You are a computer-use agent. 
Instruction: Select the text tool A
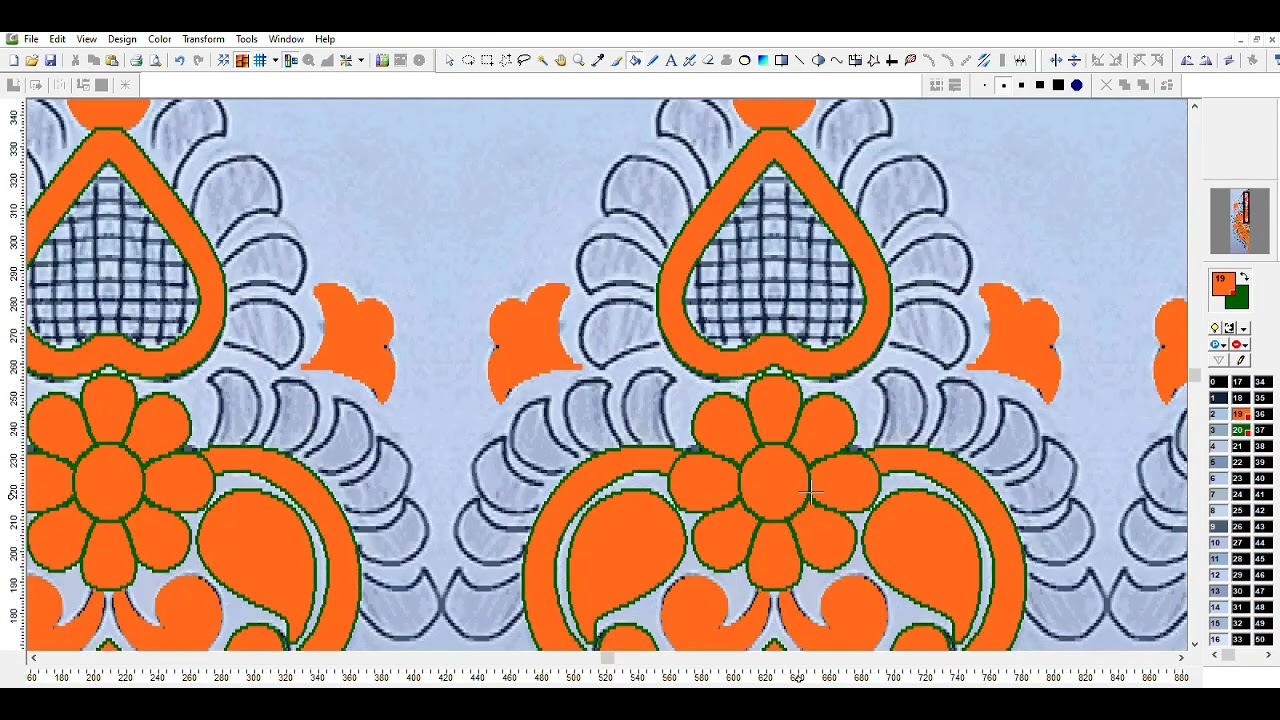tap(671, 61)
